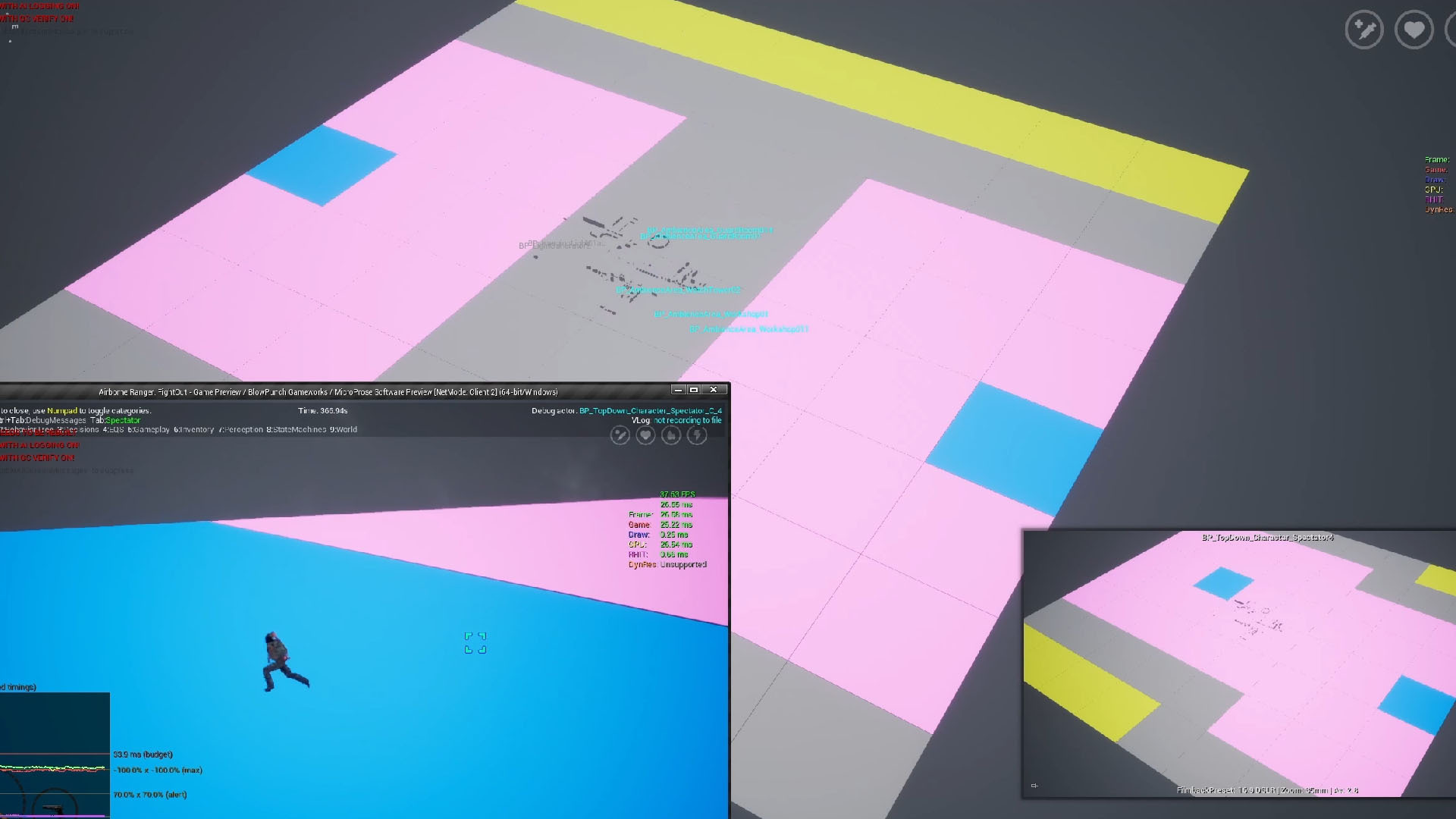The height and width of the screenshot is (819, 1456).
Task: Click the heart icon inside the preview window
Action: pos(645,435)
